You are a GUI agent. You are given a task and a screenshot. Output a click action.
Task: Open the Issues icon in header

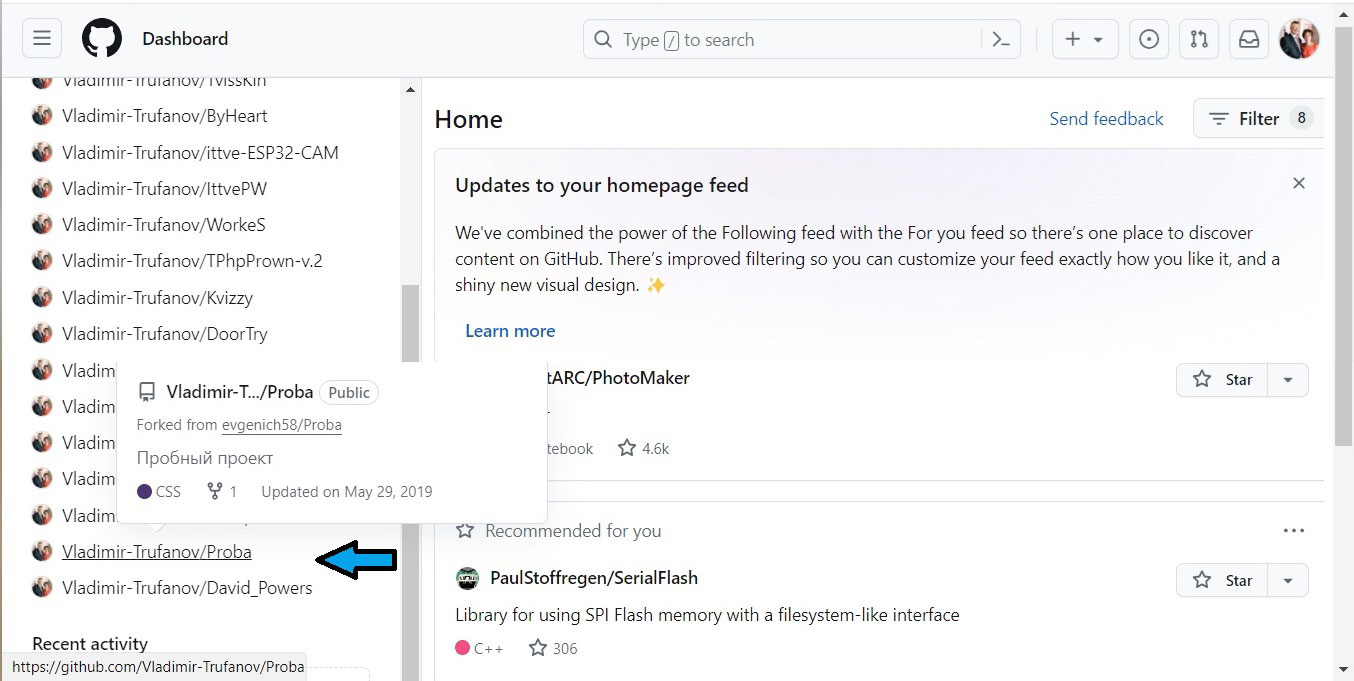point(1149,39)
